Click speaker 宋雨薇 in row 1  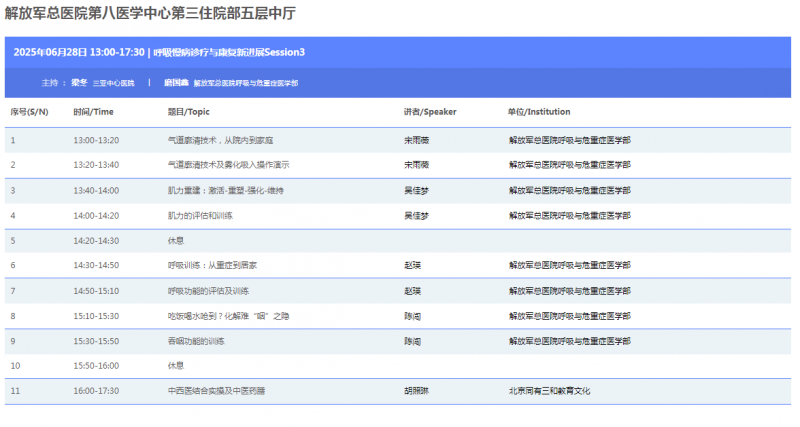416,140
